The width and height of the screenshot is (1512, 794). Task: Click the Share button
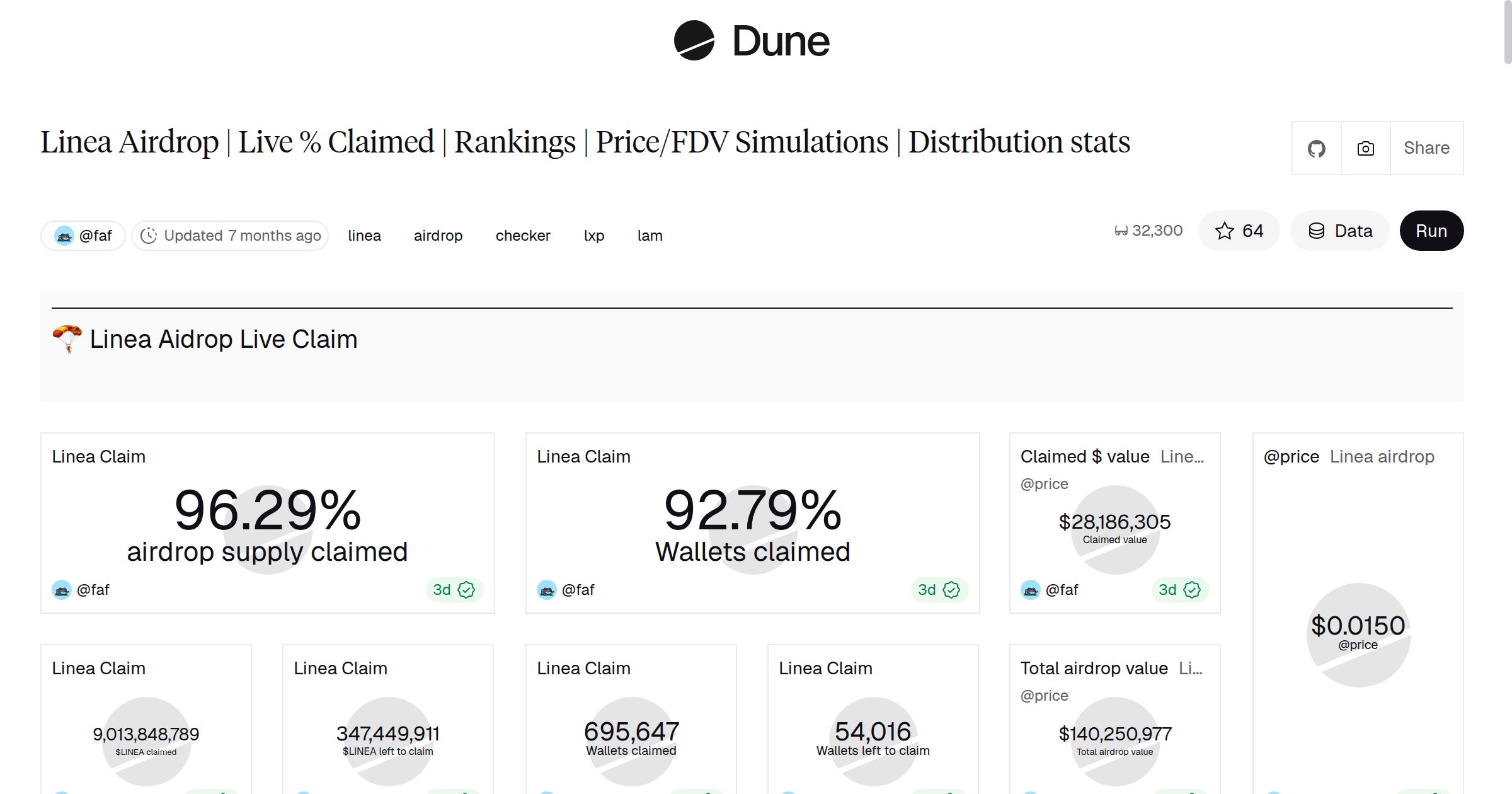coord(1427,147)
